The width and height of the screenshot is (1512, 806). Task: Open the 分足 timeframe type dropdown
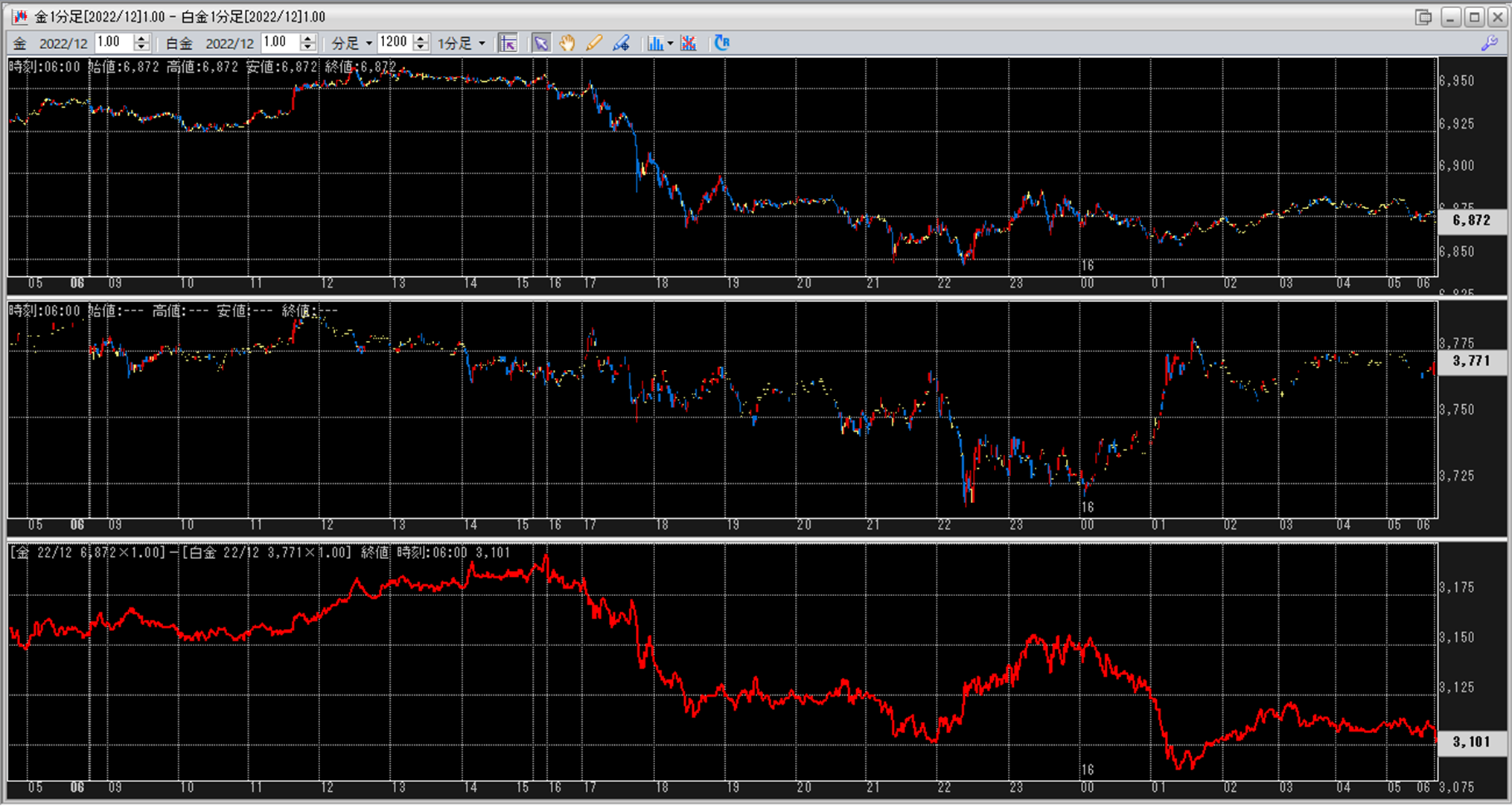pyautogui.click(x=352, y=43)
